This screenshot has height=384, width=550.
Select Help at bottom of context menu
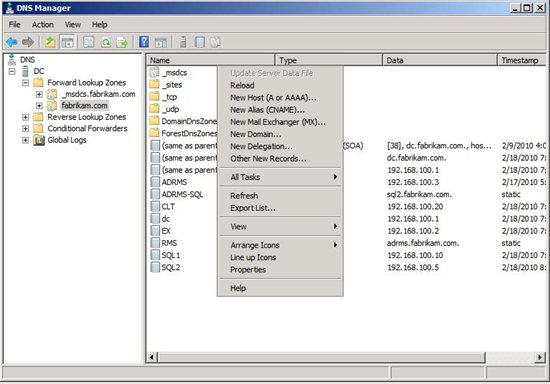tap(280, 288)
